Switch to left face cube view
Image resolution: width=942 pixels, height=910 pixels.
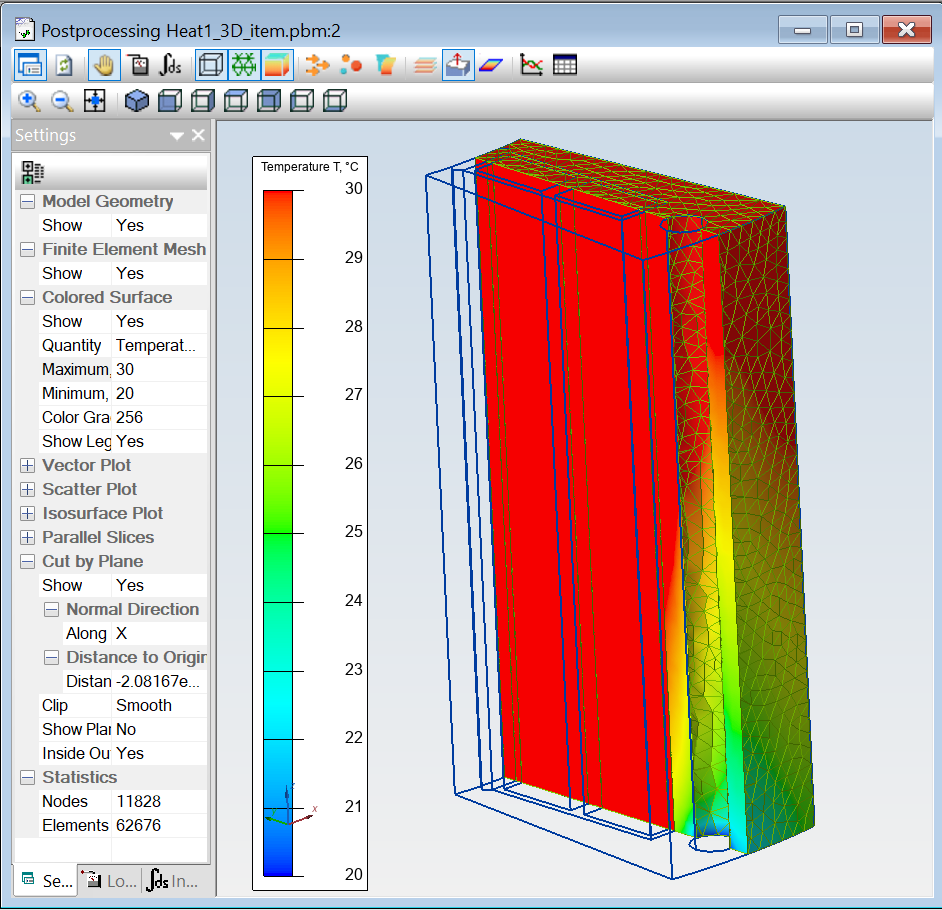[302, 102]
